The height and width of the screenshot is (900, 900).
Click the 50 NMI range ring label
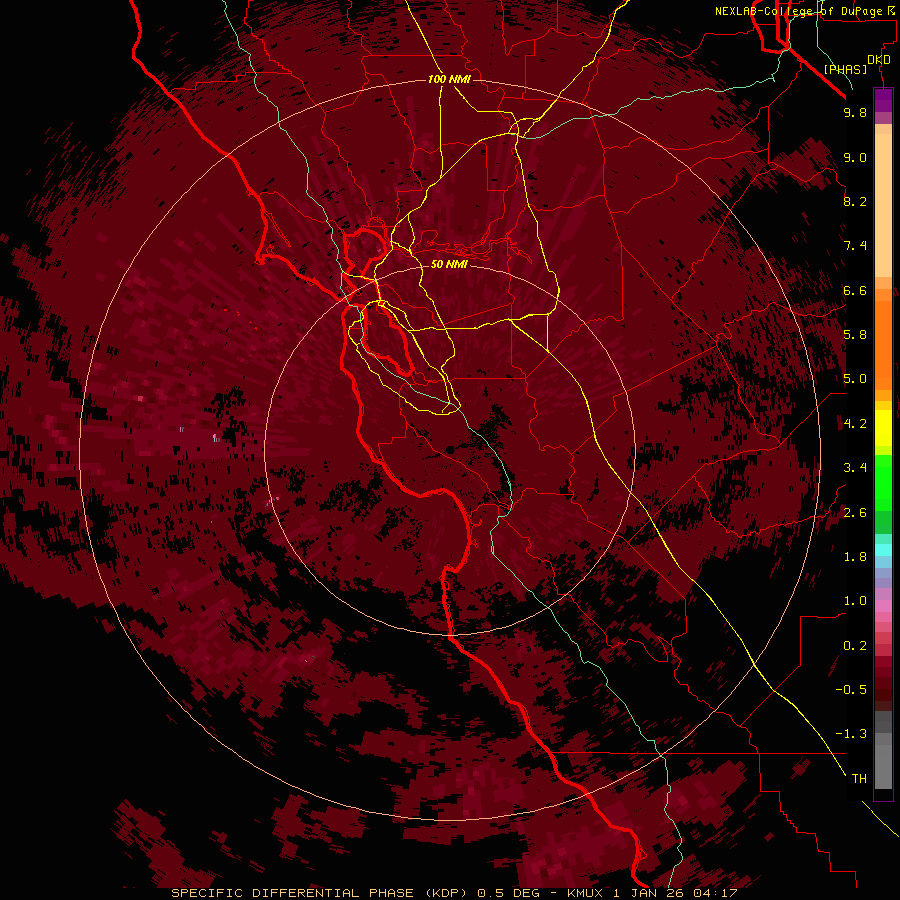coord(449,264)
